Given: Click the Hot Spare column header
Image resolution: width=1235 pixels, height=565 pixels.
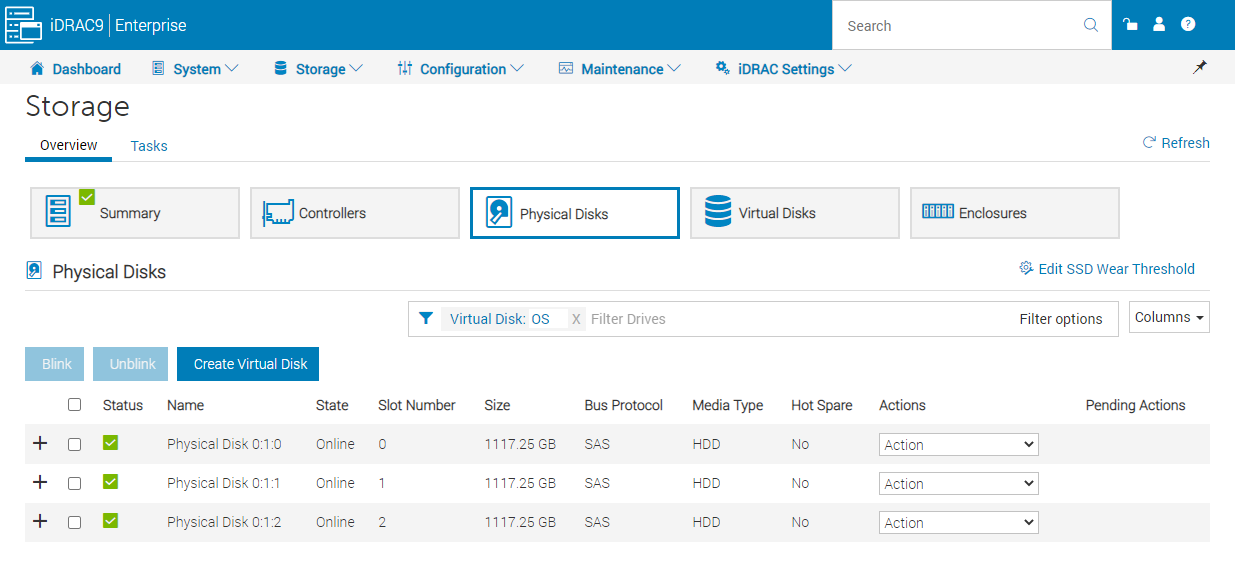Looking at the screenshot, I should 822,405.
